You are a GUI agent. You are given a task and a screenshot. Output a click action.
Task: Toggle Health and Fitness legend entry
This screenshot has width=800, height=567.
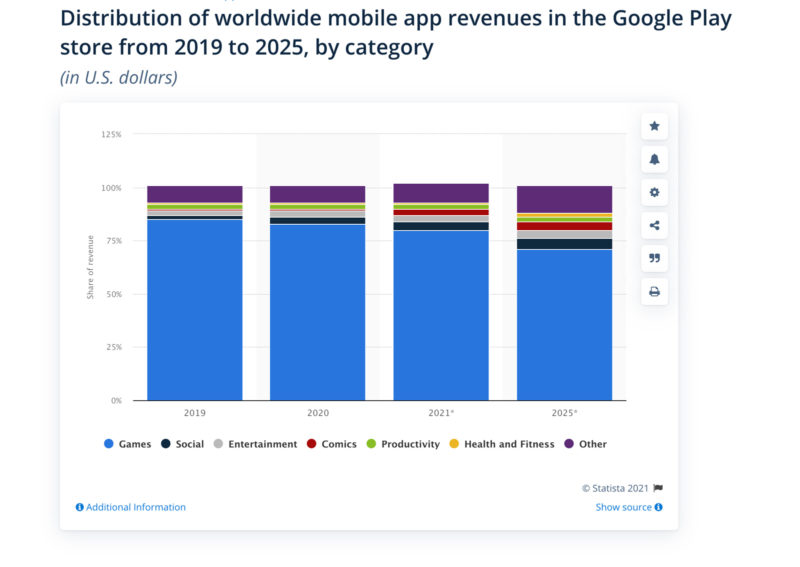(502, 444)
